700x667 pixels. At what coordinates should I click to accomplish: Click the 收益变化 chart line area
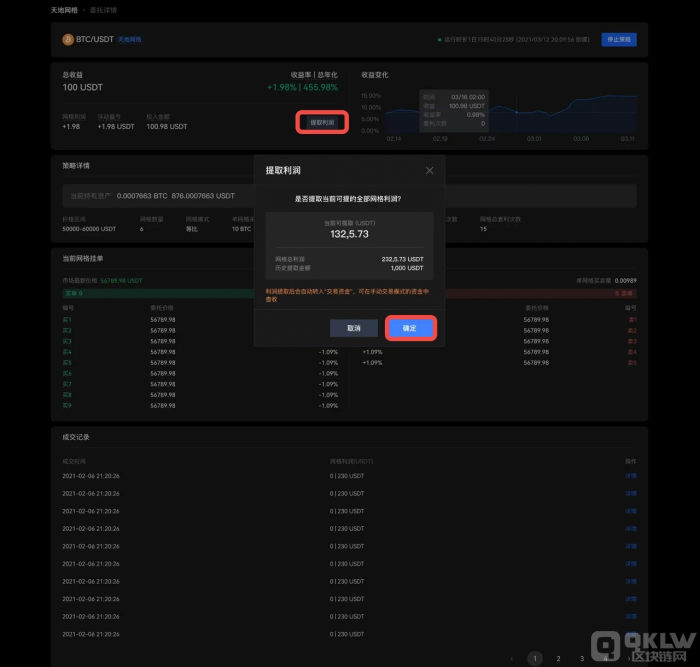click(560, 110)
